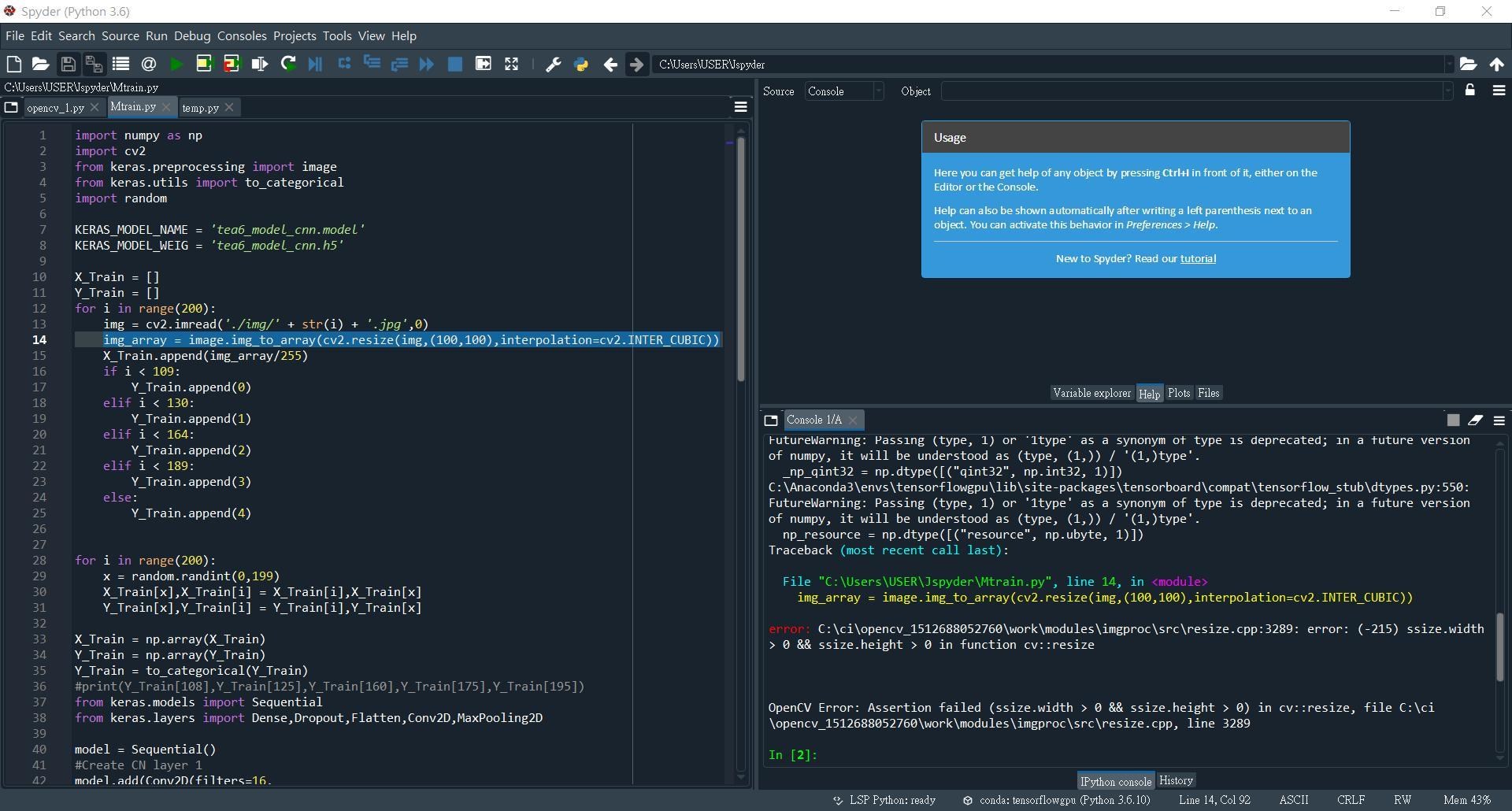Clear console with the eraser icon
Viewport: 1512px width, 811px height.
pyautogui.click(x=1475, y=420)
